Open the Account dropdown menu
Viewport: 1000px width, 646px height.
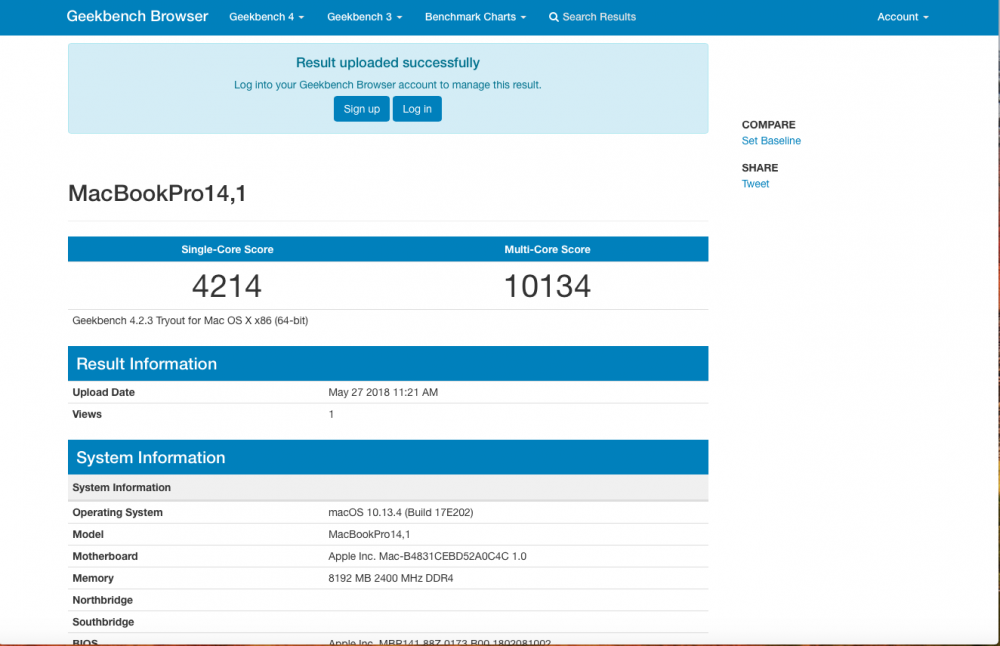902,17
